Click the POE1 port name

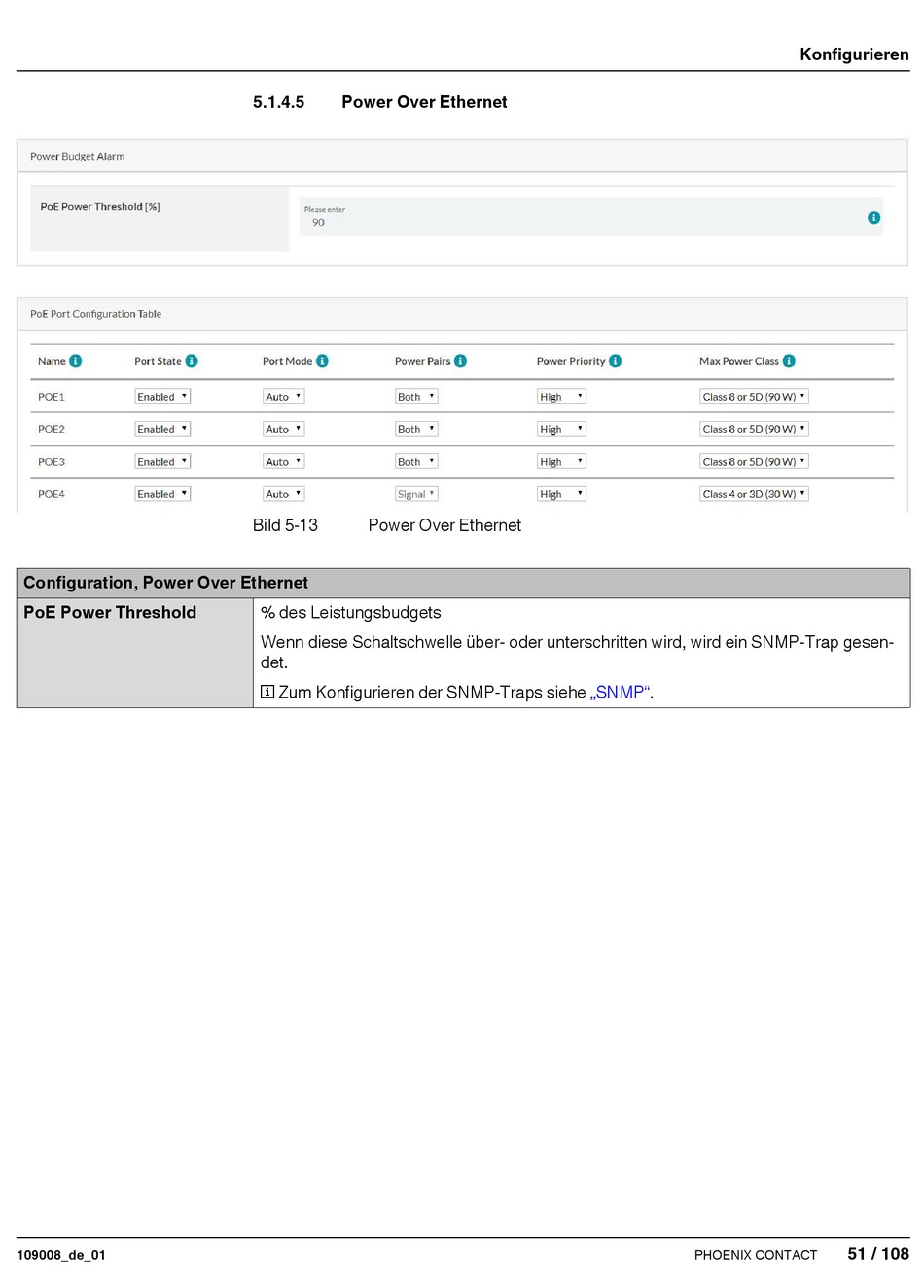[52, 397]
